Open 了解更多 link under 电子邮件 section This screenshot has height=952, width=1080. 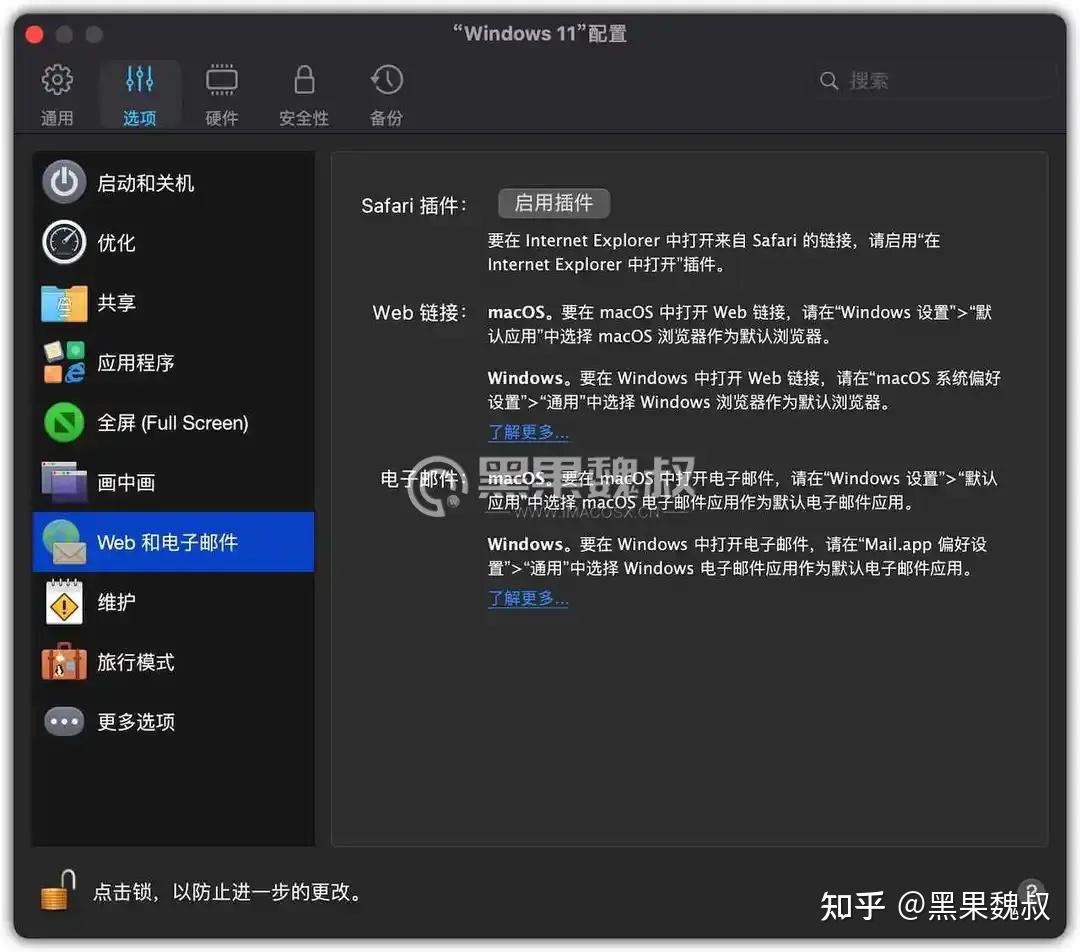[528, 599]
